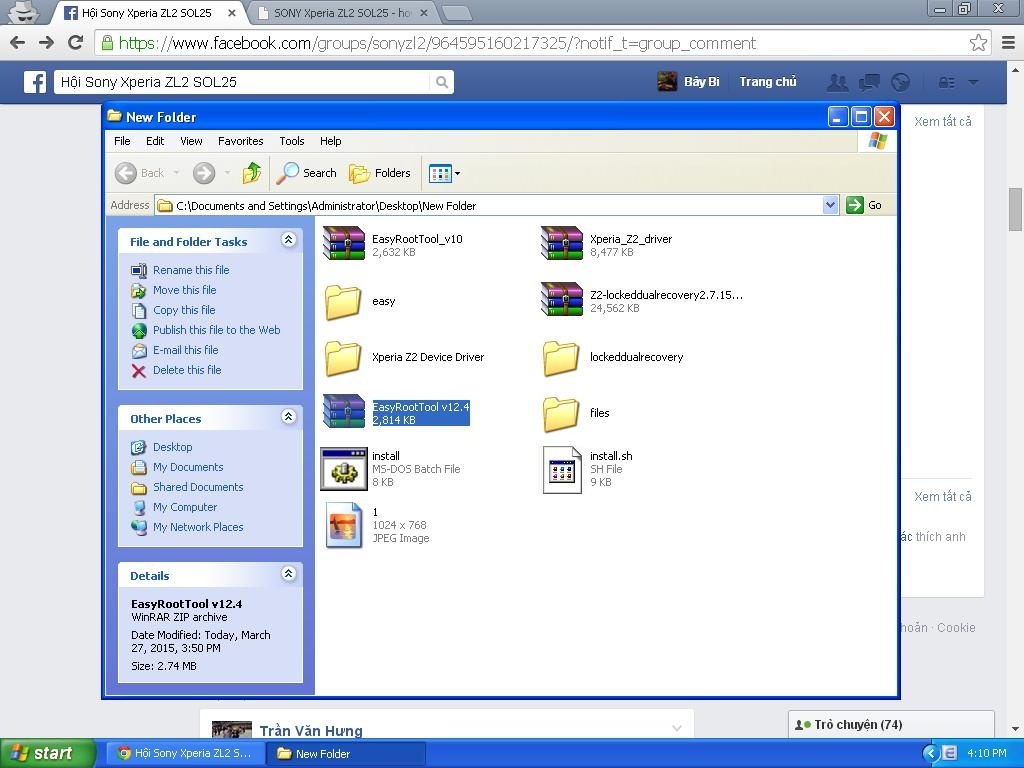Viewport: 1024px width, 768px height.
Task: Open Facebook notifications globe icon
Action: tap(901, 82)
